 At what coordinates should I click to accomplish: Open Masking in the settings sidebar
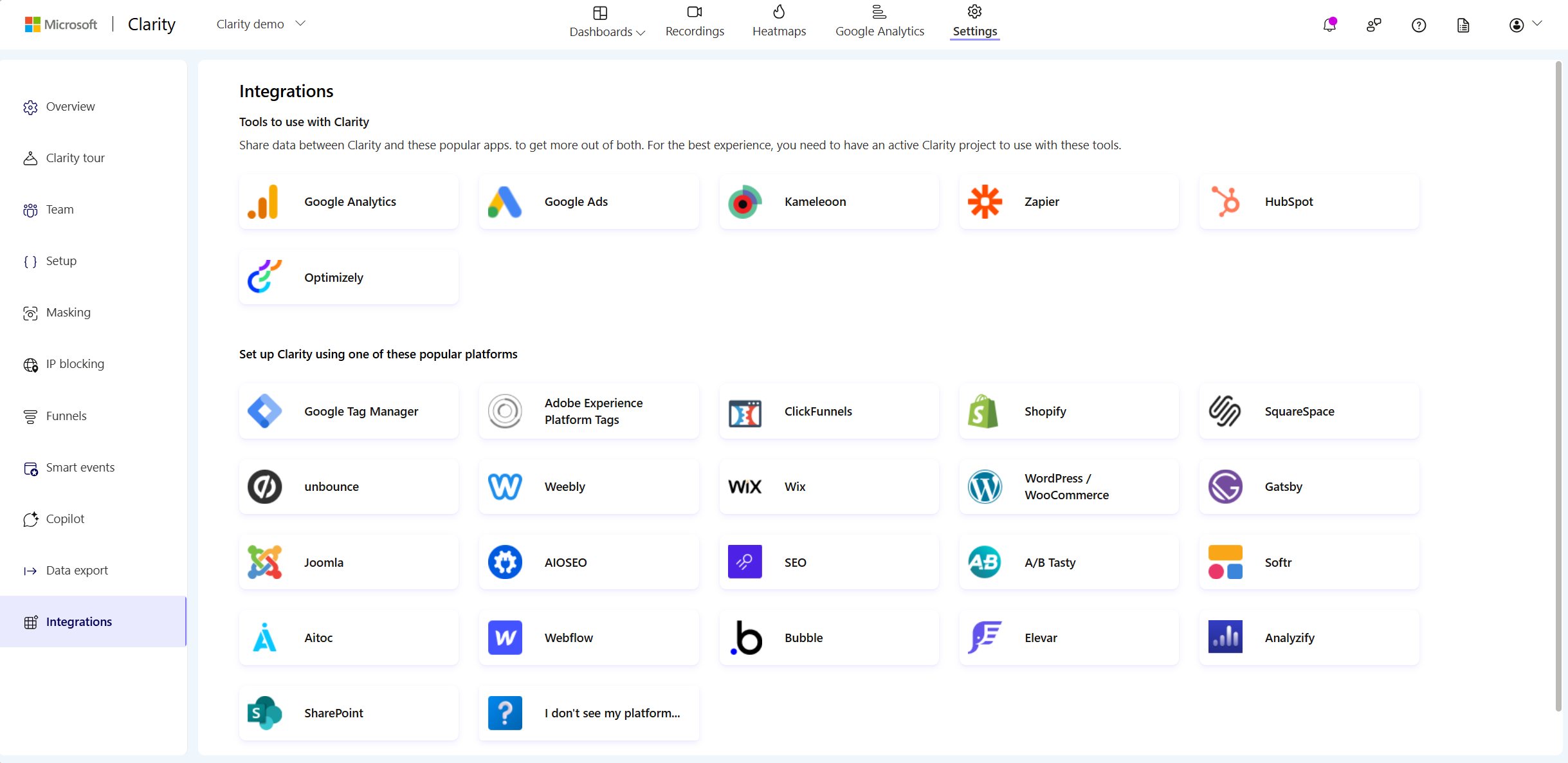click(x=68, y=313)
